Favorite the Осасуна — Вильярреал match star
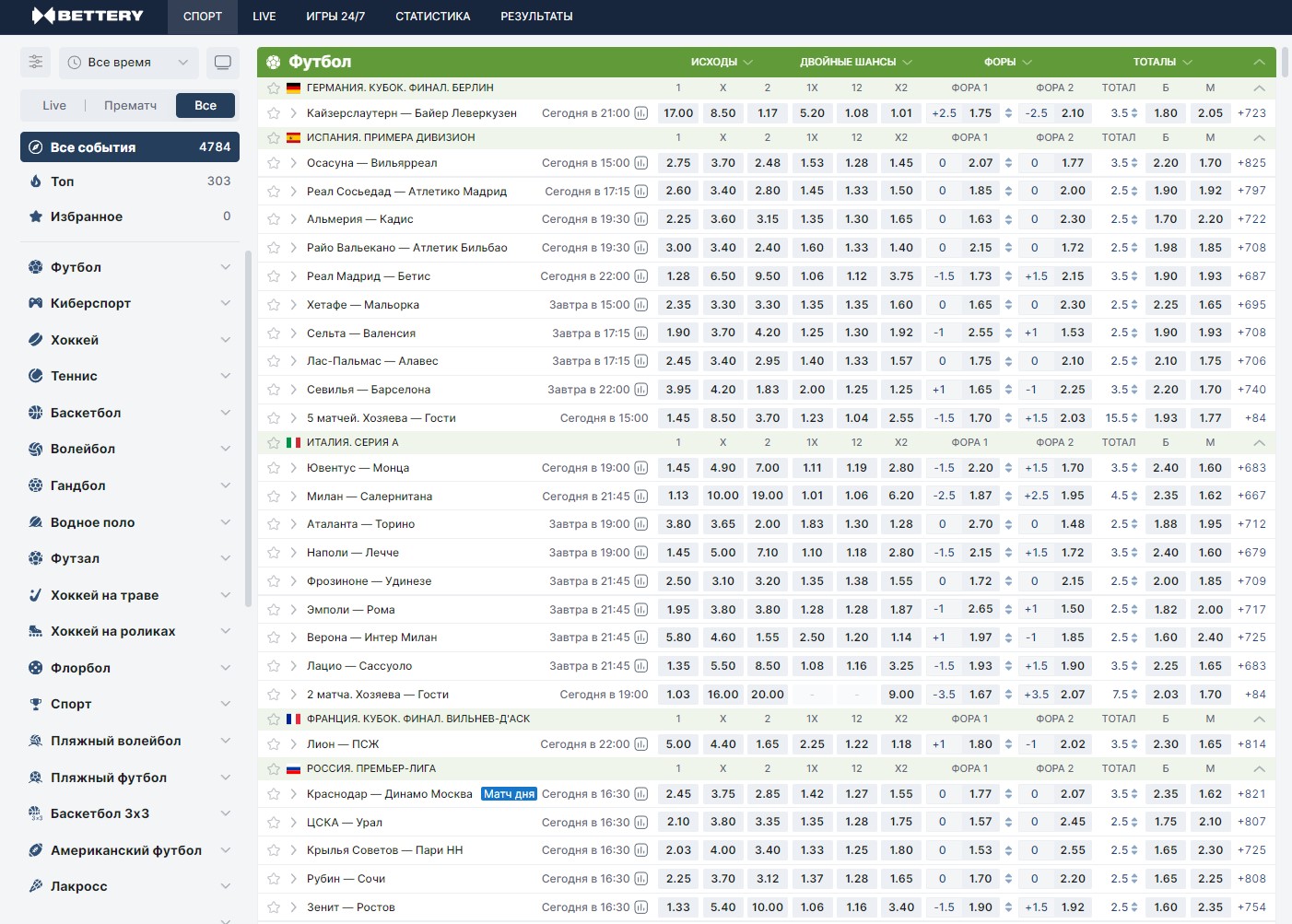The image size is (1292, 924). 274,163
